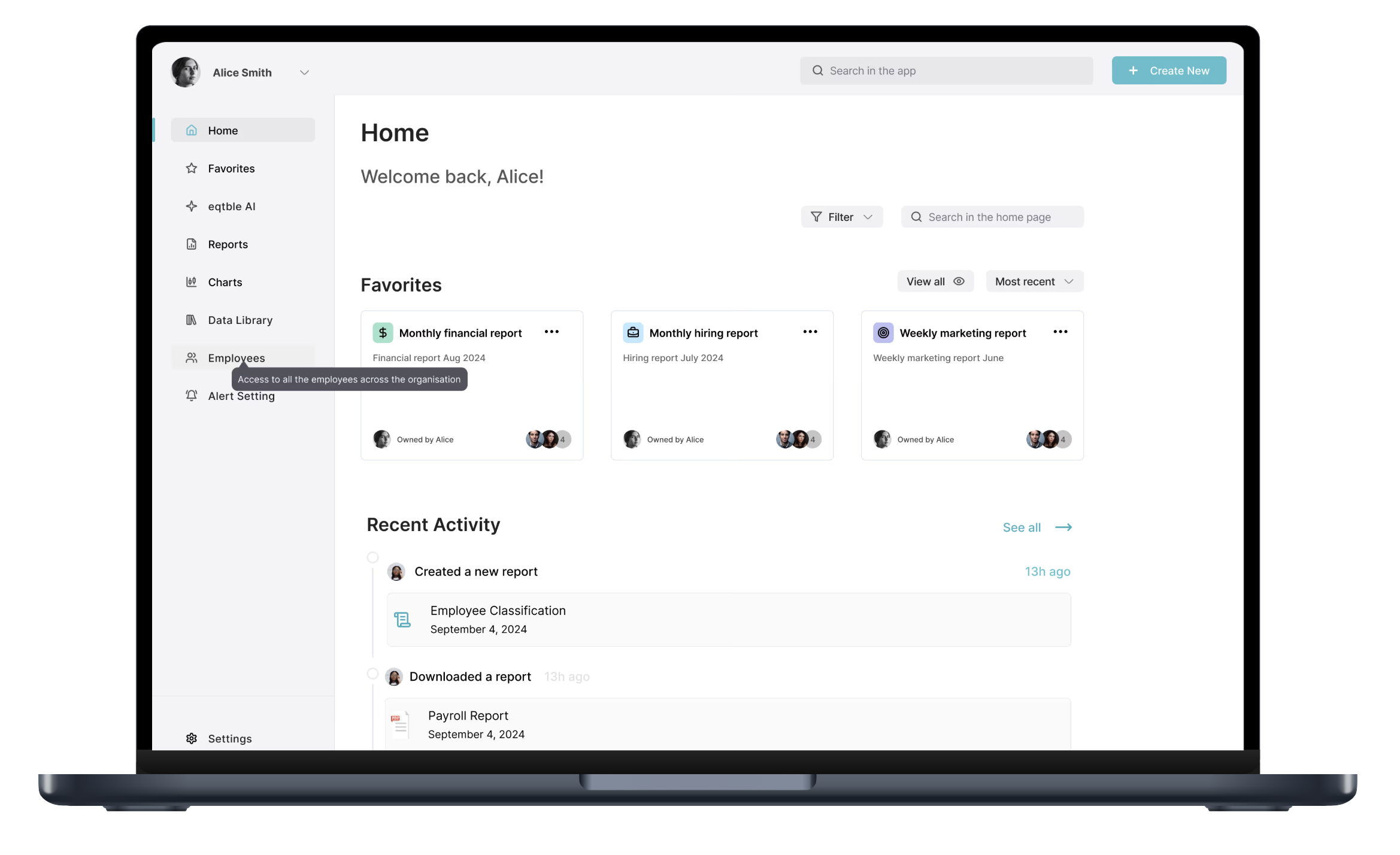Click the Payroll Report PDF file icon
Screen dimensions: 1400x855
tap(399, 724)
